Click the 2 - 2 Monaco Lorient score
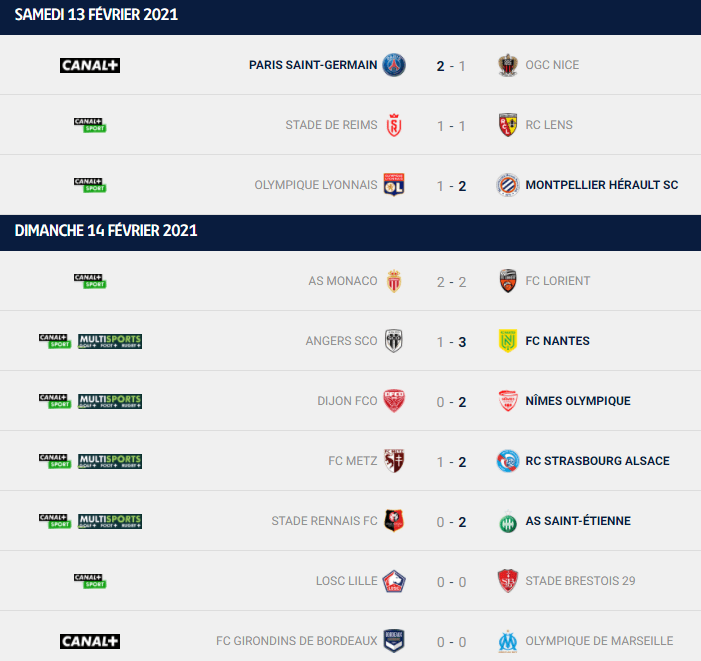The width and height of the screenshot is (701, 661). click(x=451, y=282)
